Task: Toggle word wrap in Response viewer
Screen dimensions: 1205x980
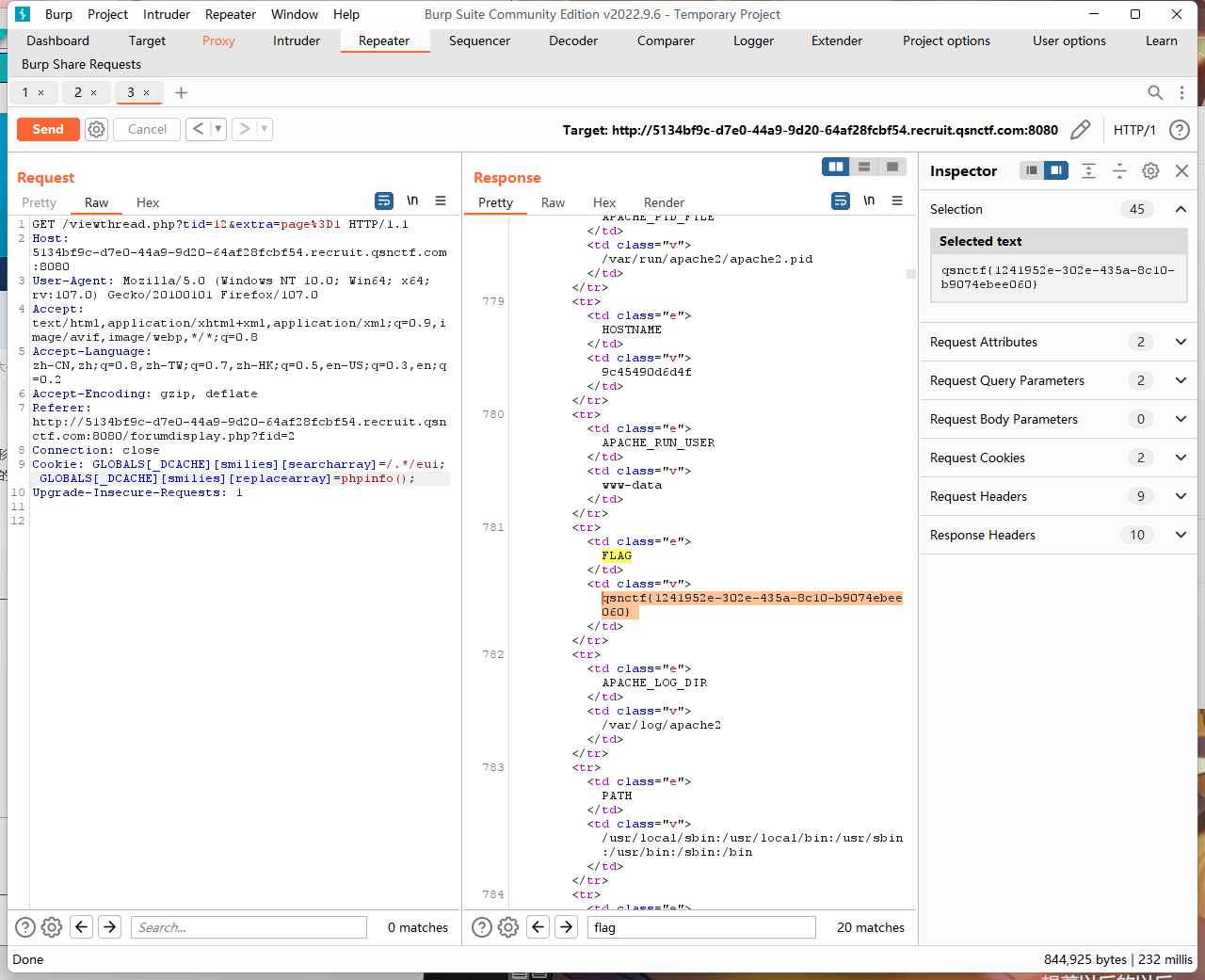Action: (x=841, y=201)
